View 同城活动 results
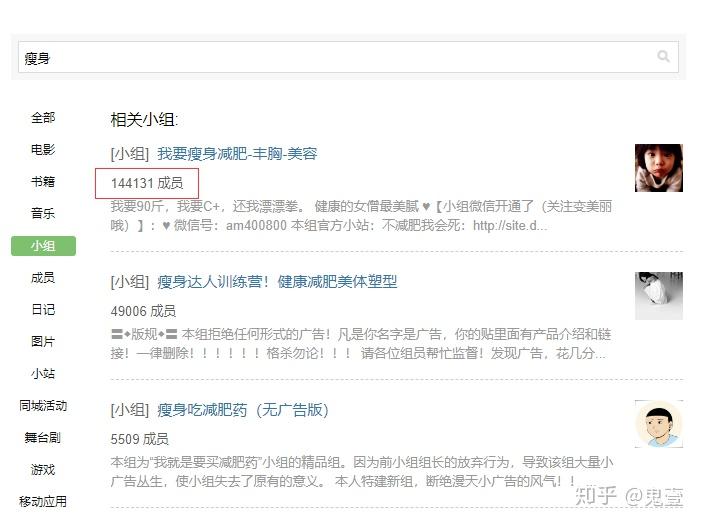The image size is (701, 525). click(43, 406)
